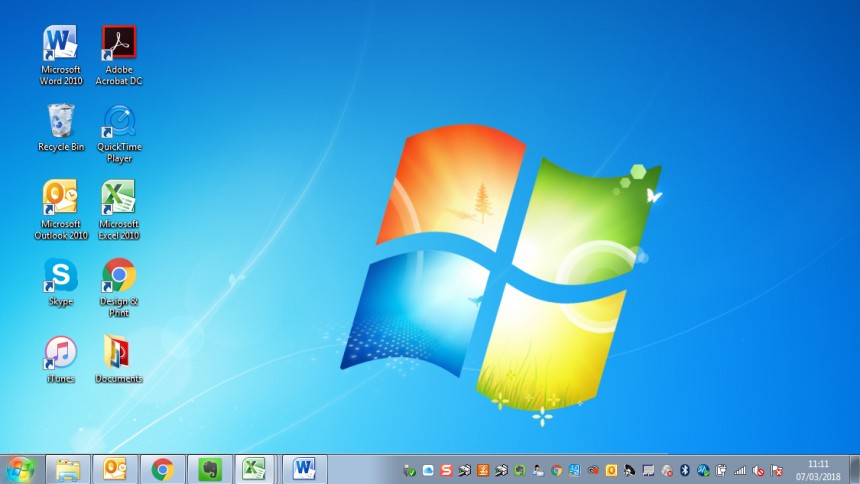Click the orange Outlook tray icon
The height and width of the screenshot is (484, 860).
611,470
